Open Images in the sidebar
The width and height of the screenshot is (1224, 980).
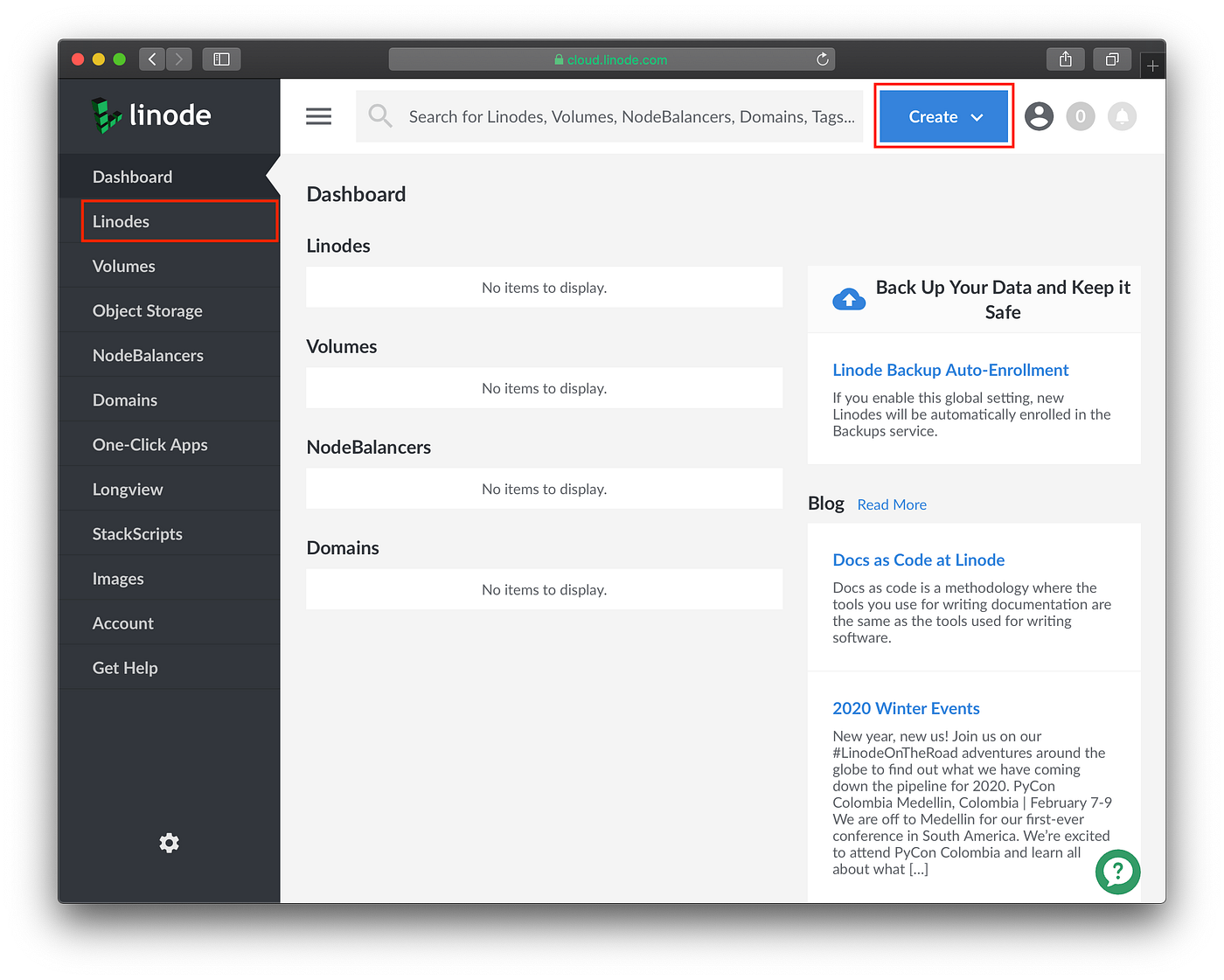(x=170, y=578)
